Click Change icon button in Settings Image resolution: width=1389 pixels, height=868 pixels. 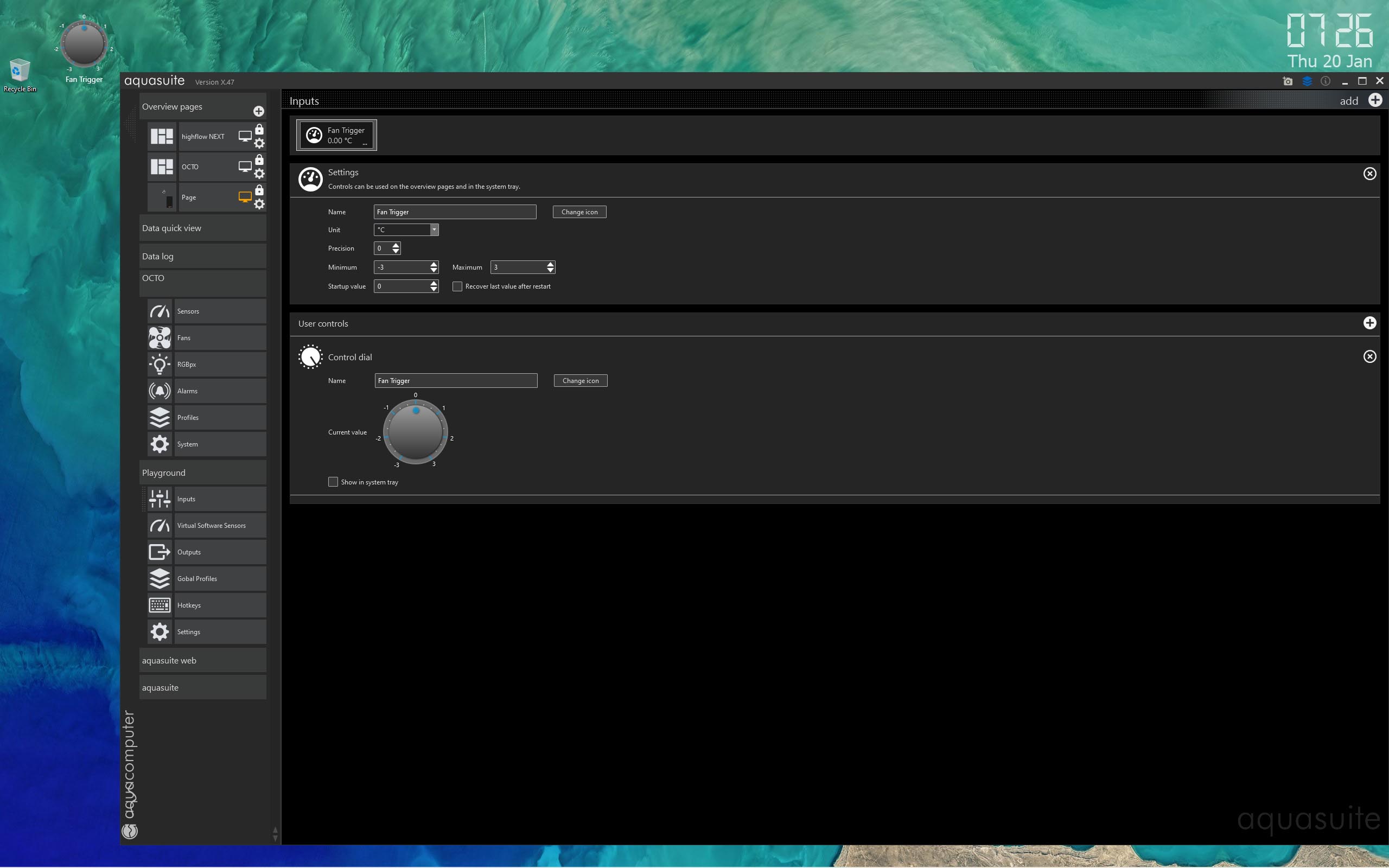(579, 212)
